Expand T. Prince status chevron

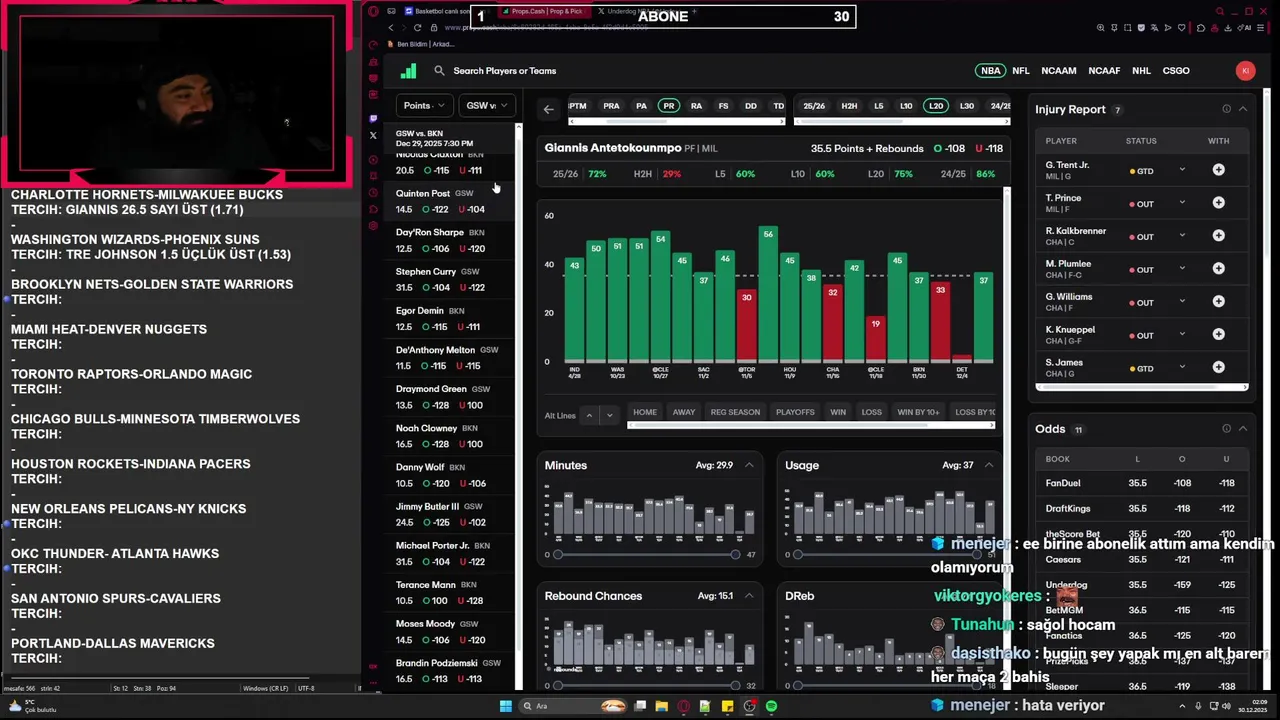(1182, 203)
